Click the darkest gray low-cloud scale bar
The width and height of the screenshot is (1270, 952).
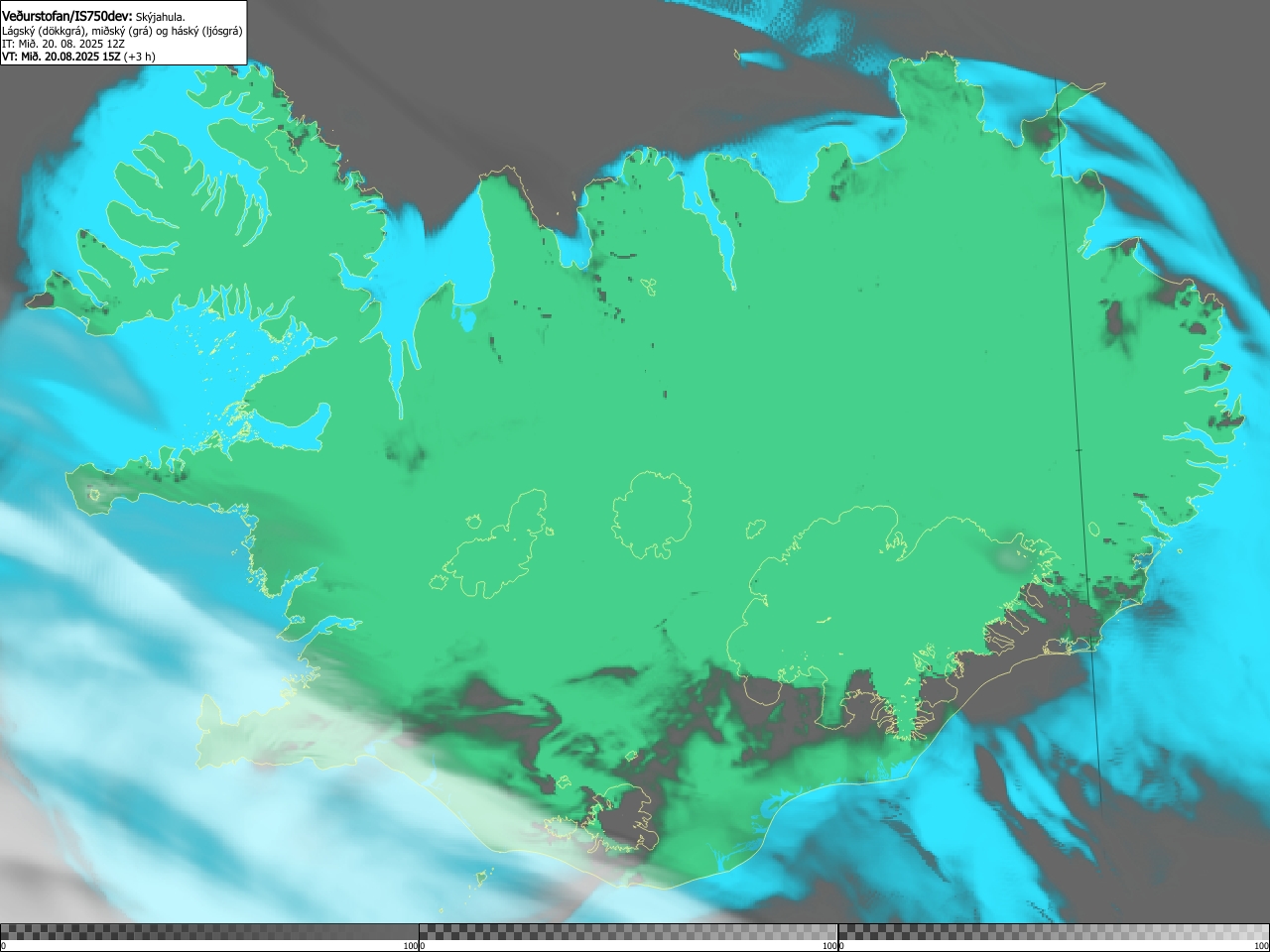(x=209, y=932)
